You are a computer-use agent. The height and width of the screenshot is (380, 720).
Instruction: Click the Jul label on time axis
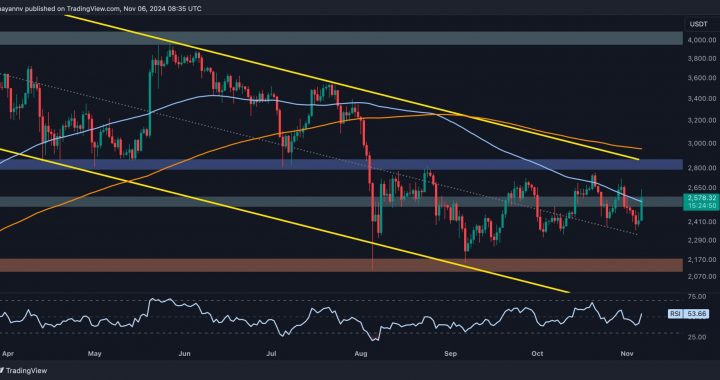click(271, 354)
